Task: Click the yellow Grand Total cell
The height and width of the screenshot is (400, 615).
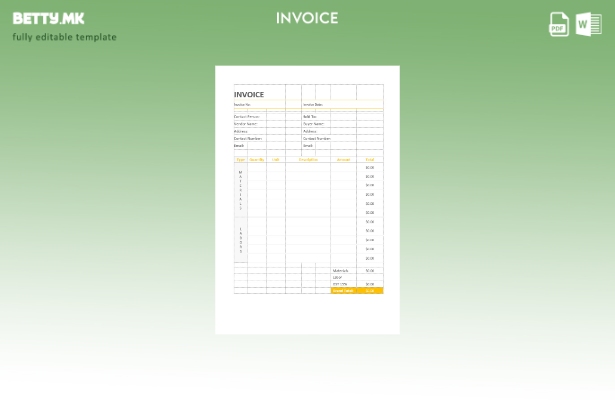Action: click(343, 291)
